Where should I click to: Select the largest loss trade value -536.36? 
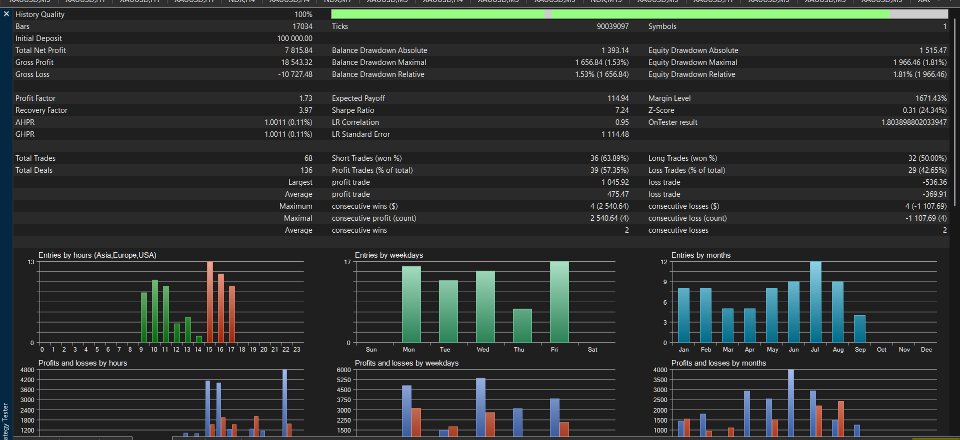coord(935,182)
